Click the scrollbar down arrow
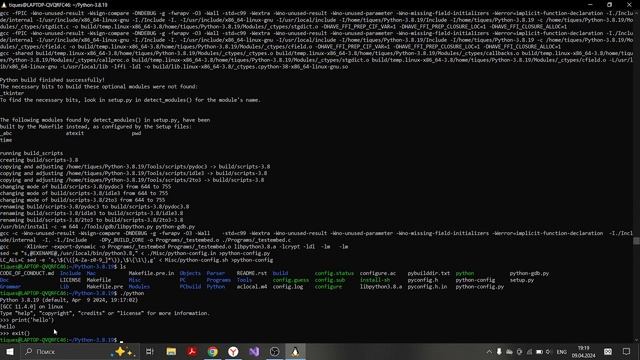640x360 pixels. coord(636,340)
